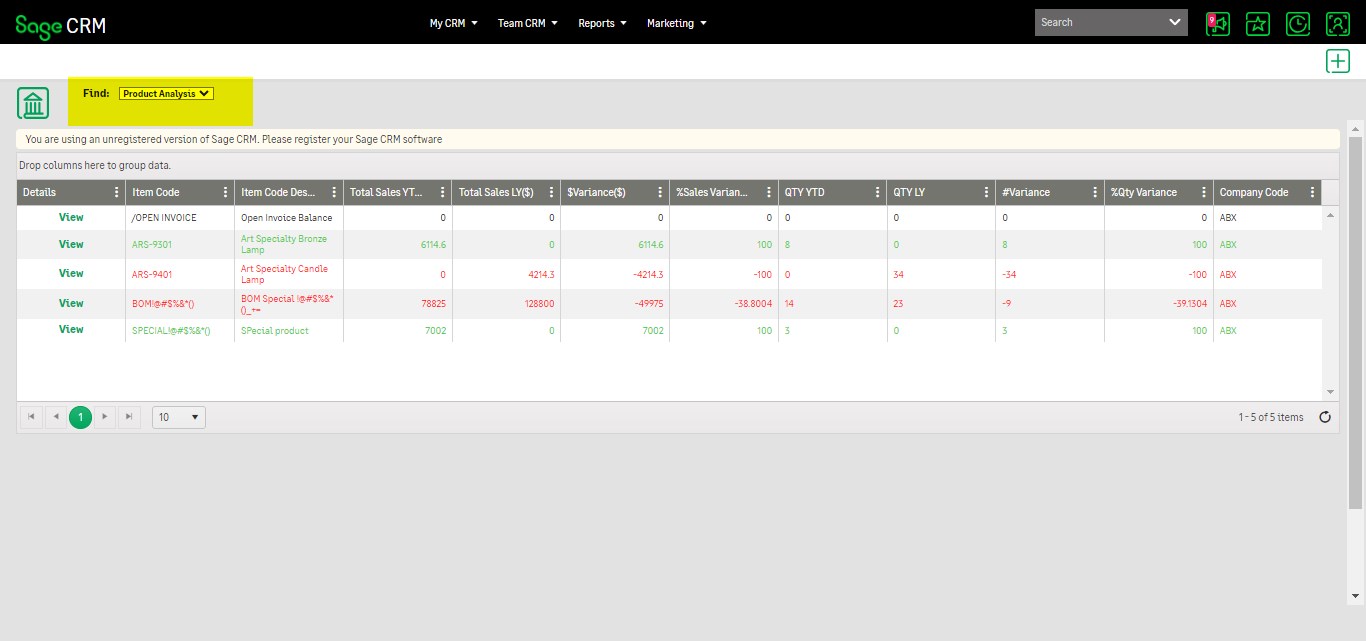Open Item Code column options menu icon
1366x641 pixels.
(226, 193)
